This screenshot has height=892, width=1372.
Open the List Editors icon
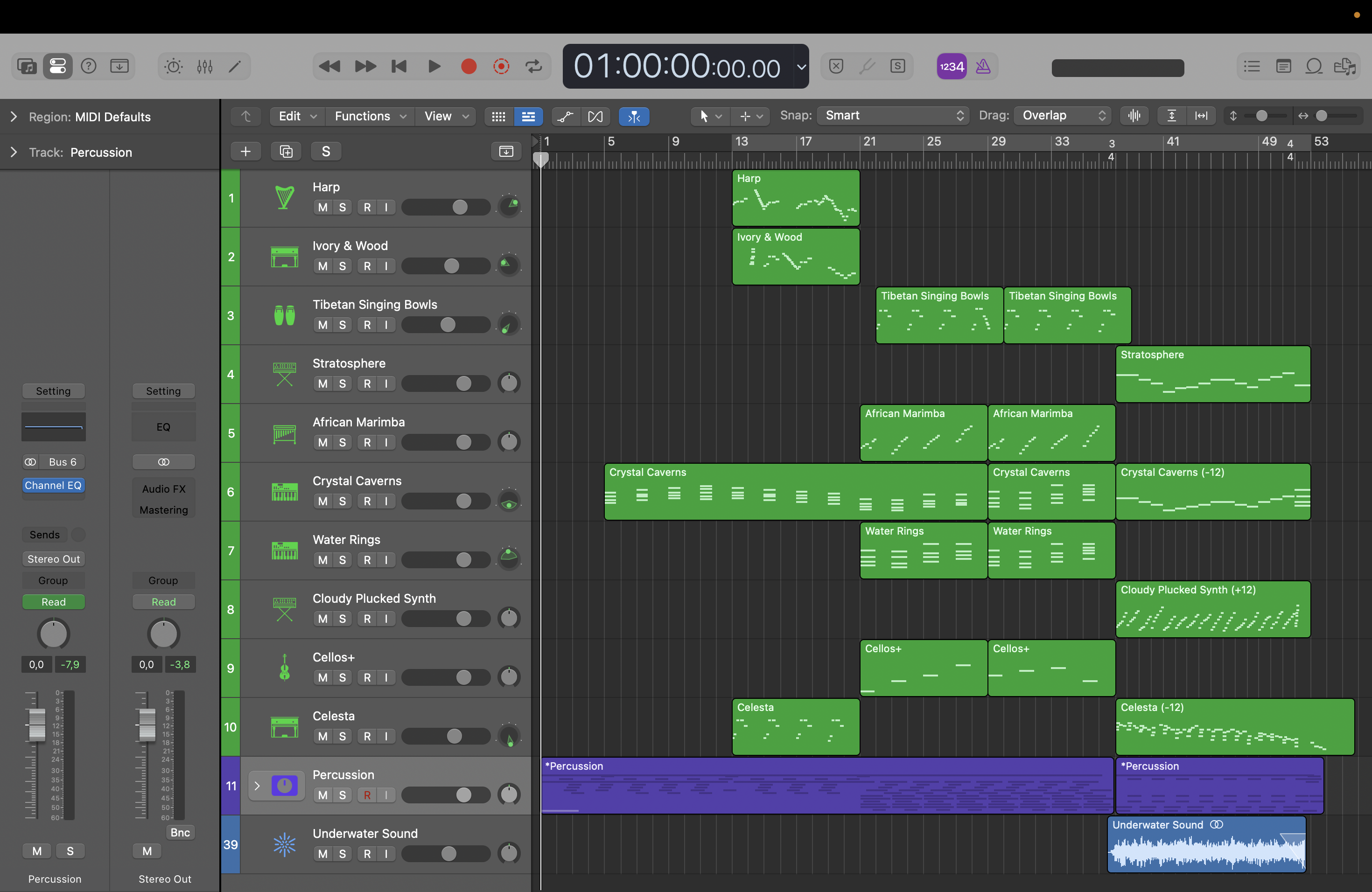click(x=1252, y=66)
